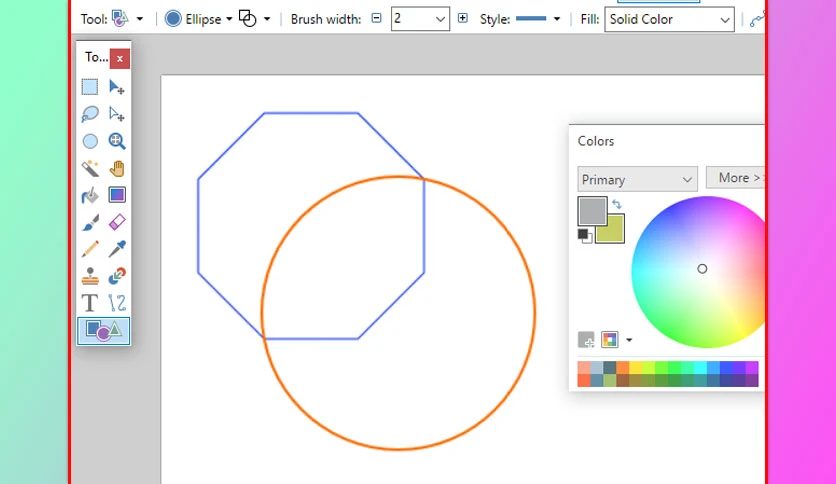Select the Magic Wand tool

click(90, 168)
